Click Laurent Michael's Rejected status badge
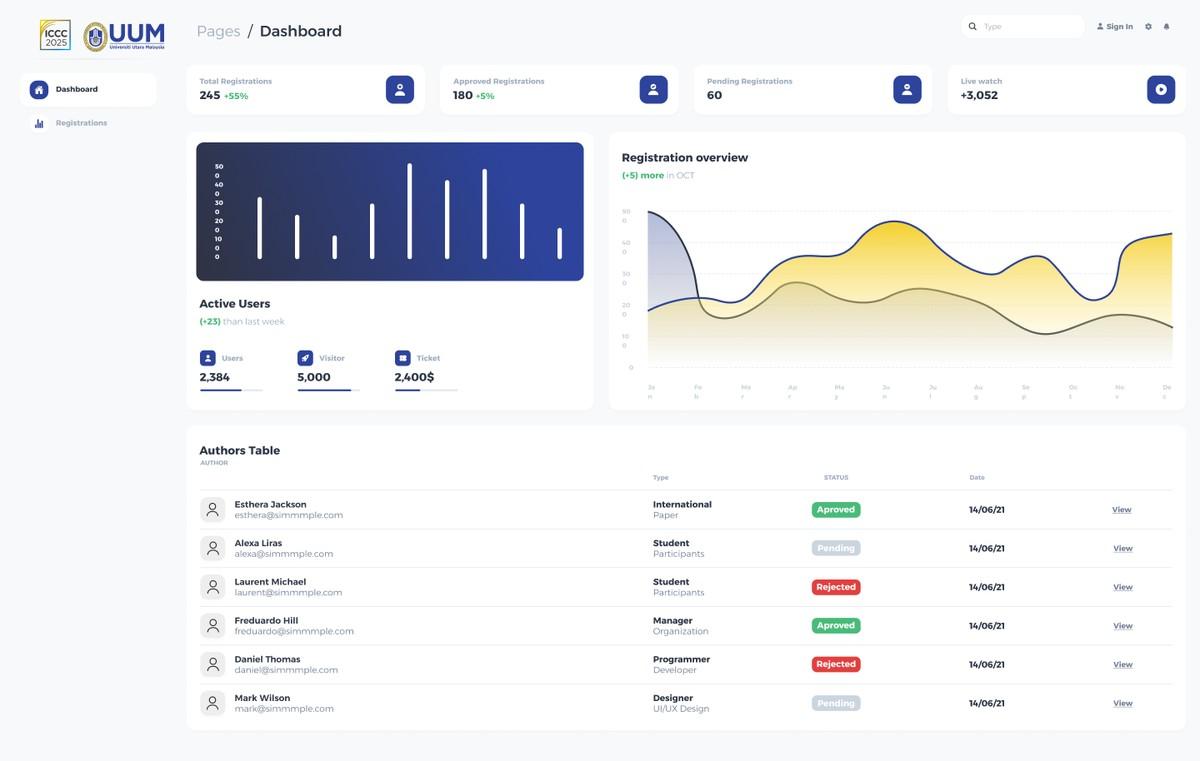The image size is (1200, 761). coord(836,587)
